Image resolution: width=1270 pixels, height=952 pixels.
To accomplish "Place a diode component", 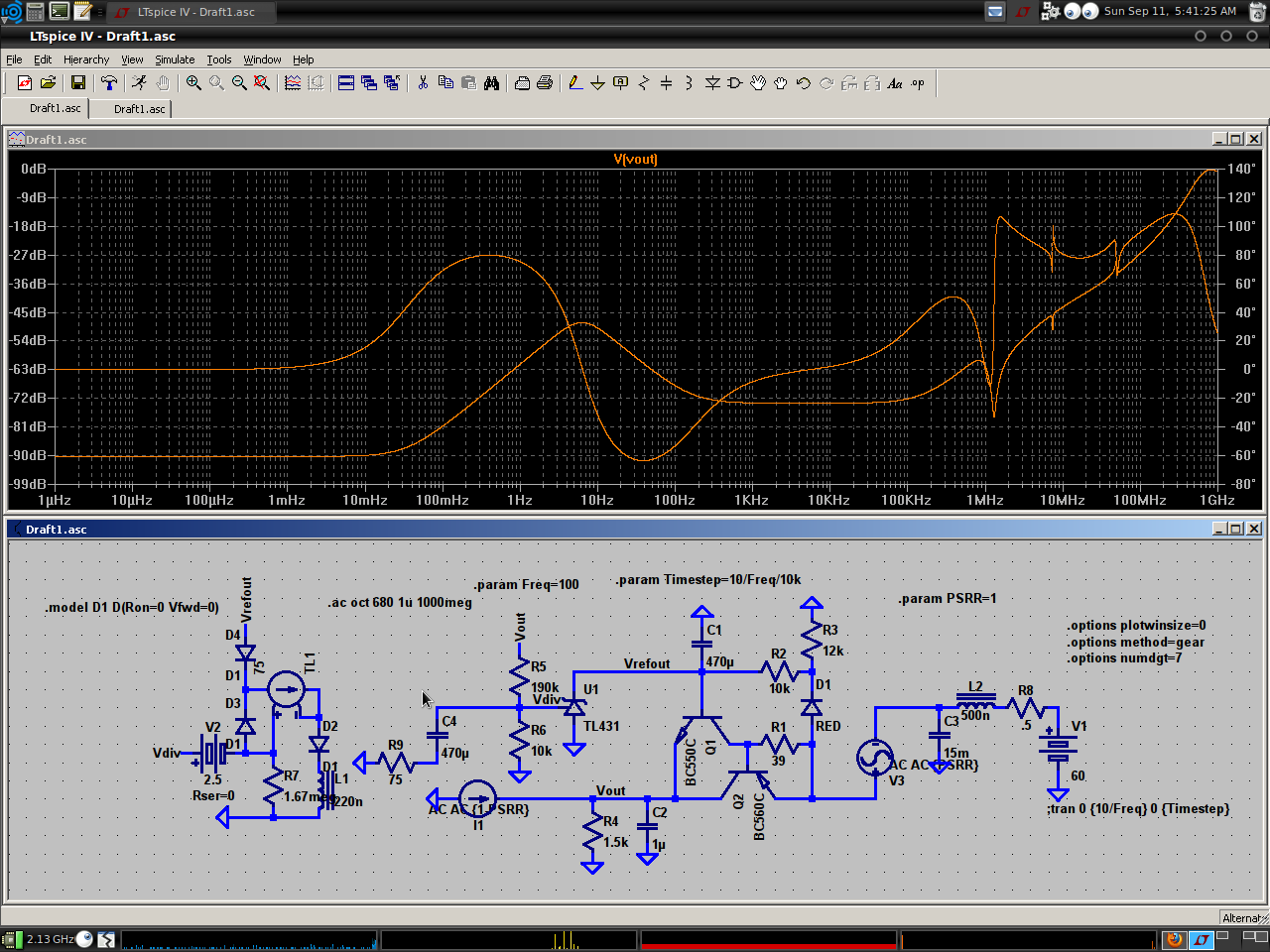I will (712, 83).
